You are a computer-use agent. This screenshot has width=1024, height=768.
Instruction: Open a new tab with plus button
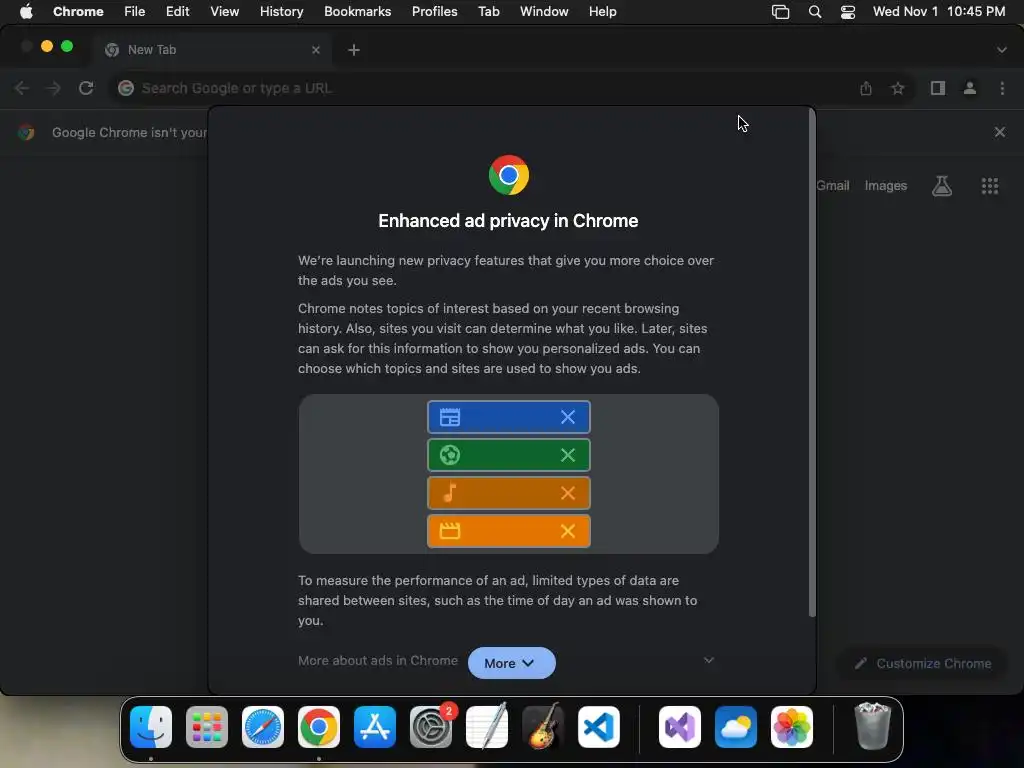click(354, 50)
